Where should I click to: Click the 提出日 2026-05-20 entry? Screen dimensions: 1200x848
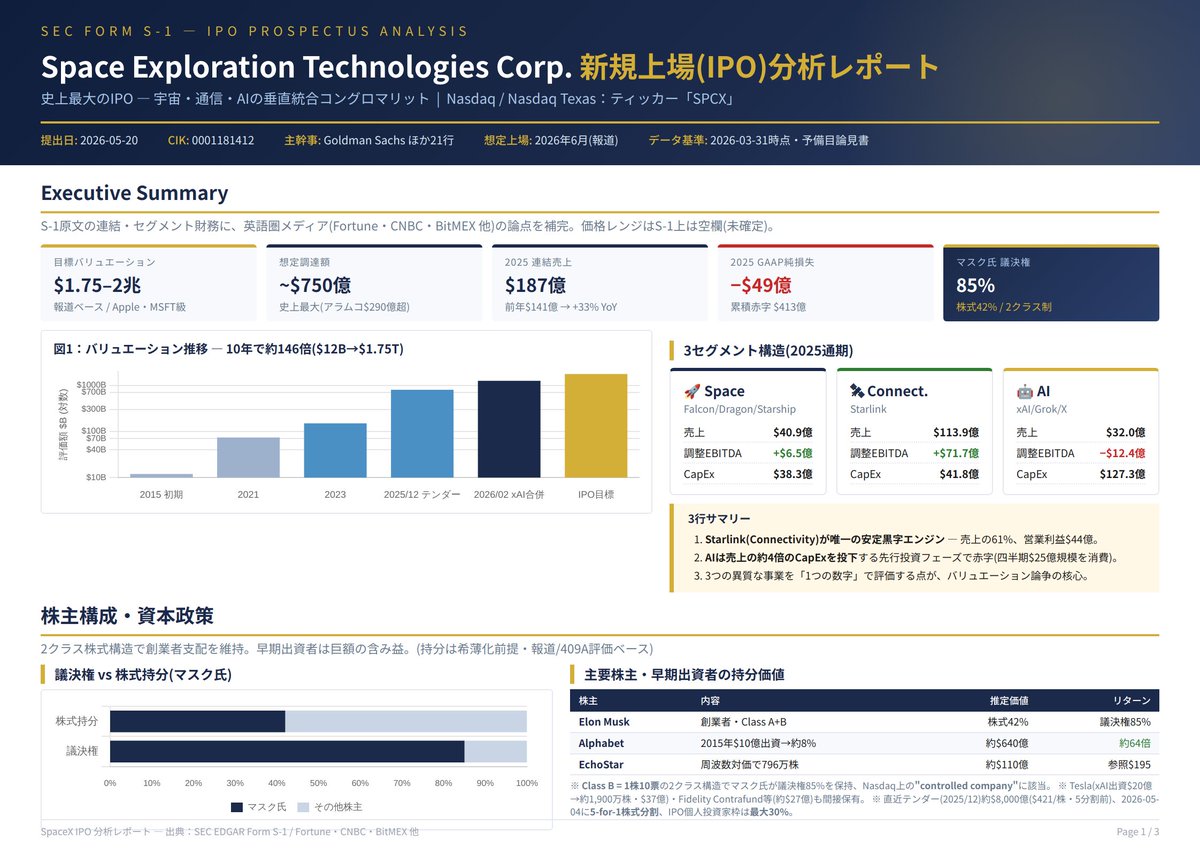click(x=89, y=140)
